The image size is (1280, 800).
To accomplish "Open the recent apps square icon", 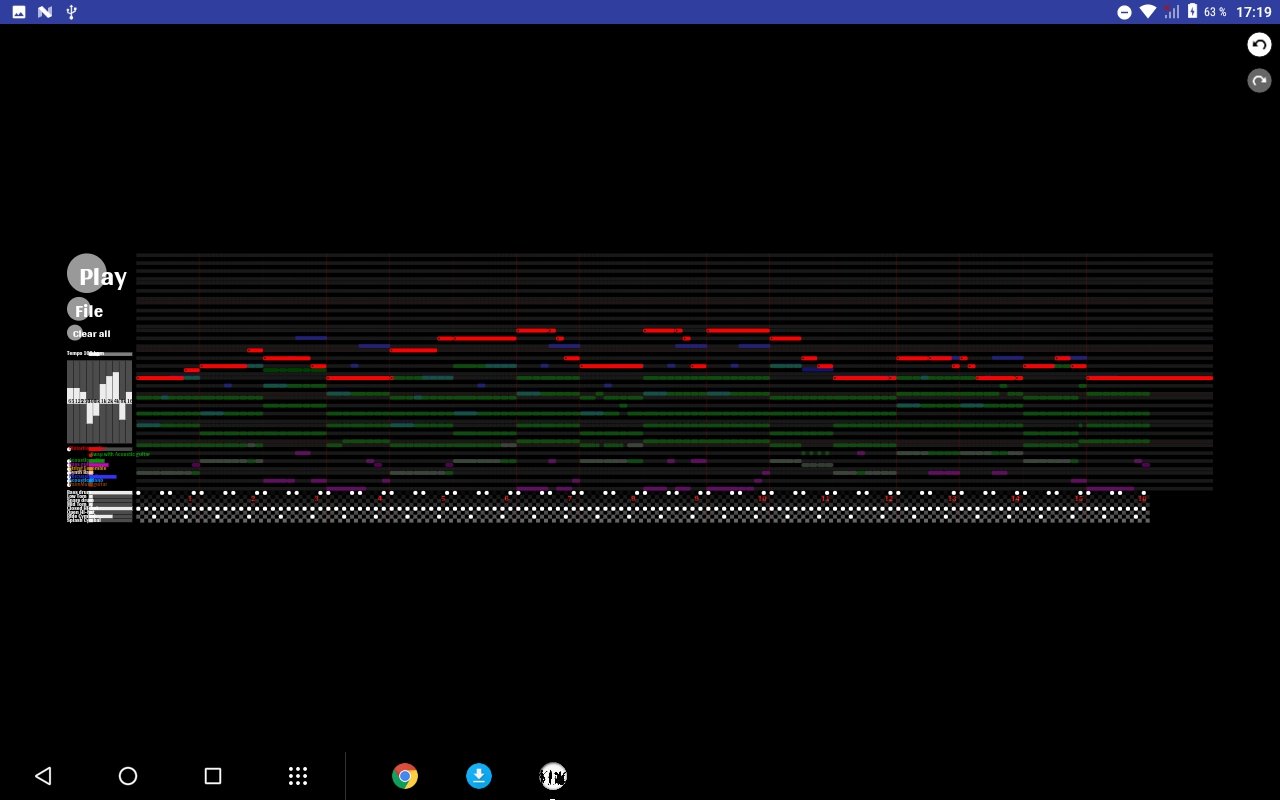I will 212,776.
